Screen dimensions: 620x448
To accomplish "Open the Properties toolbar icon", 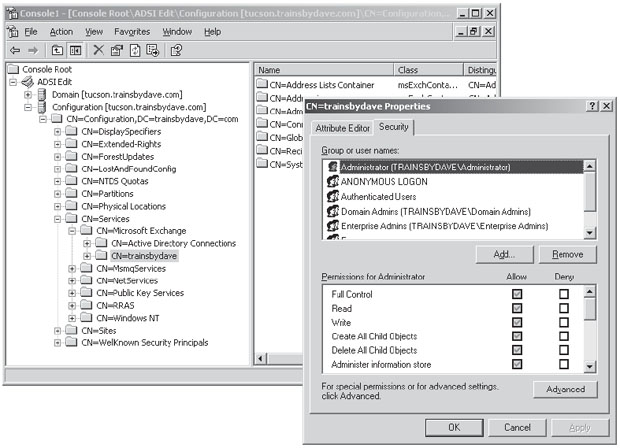I will click(117, 50).
